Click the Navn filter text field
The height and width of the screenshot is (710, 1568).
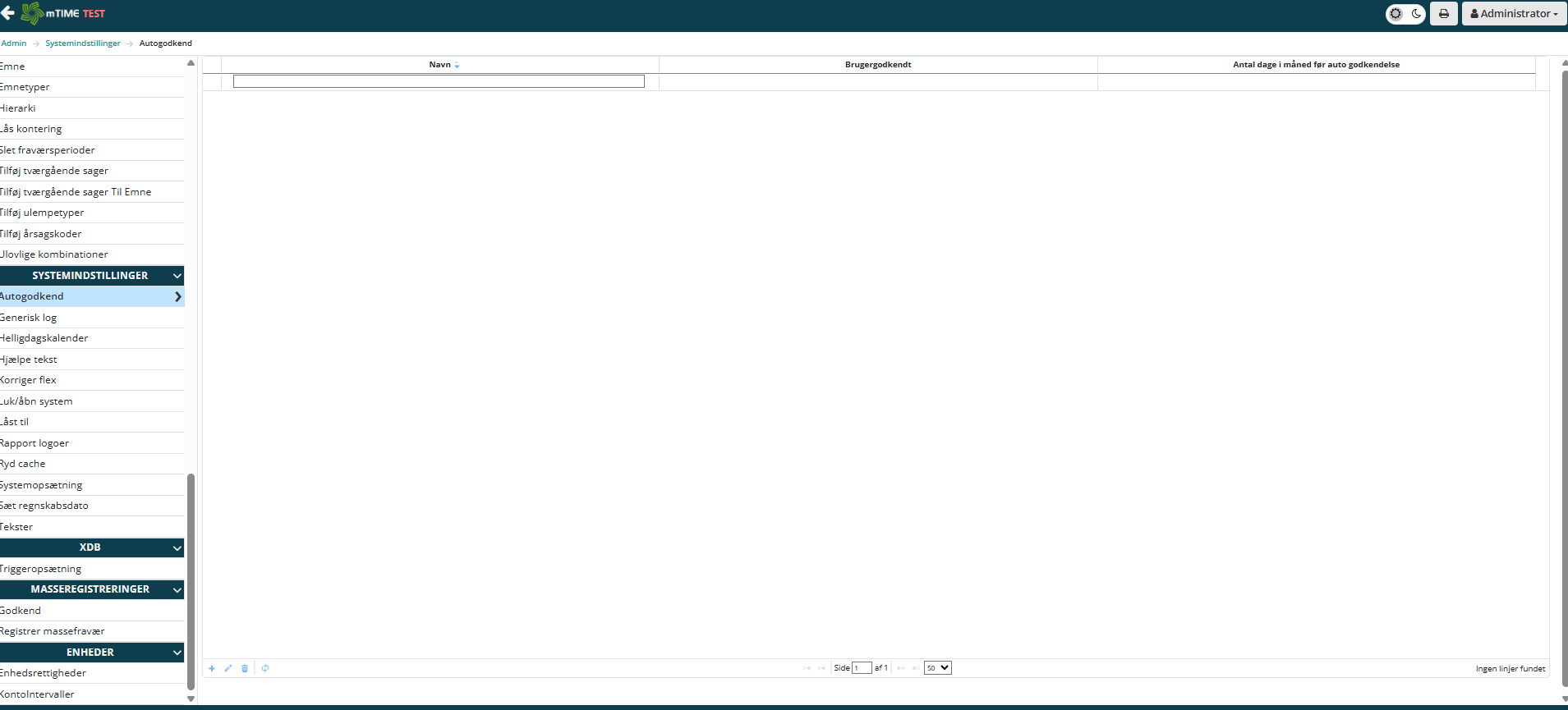[x=439, y=81]
